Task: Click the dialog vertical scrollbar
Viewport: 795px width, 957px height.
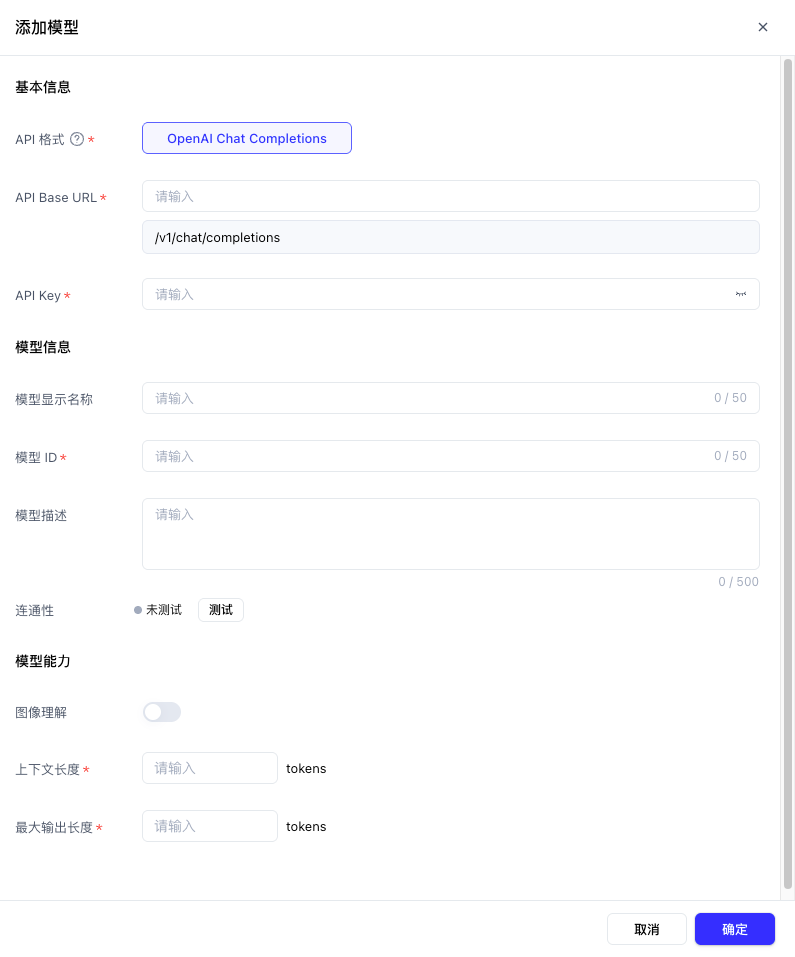Action: (x=788, y=474)
